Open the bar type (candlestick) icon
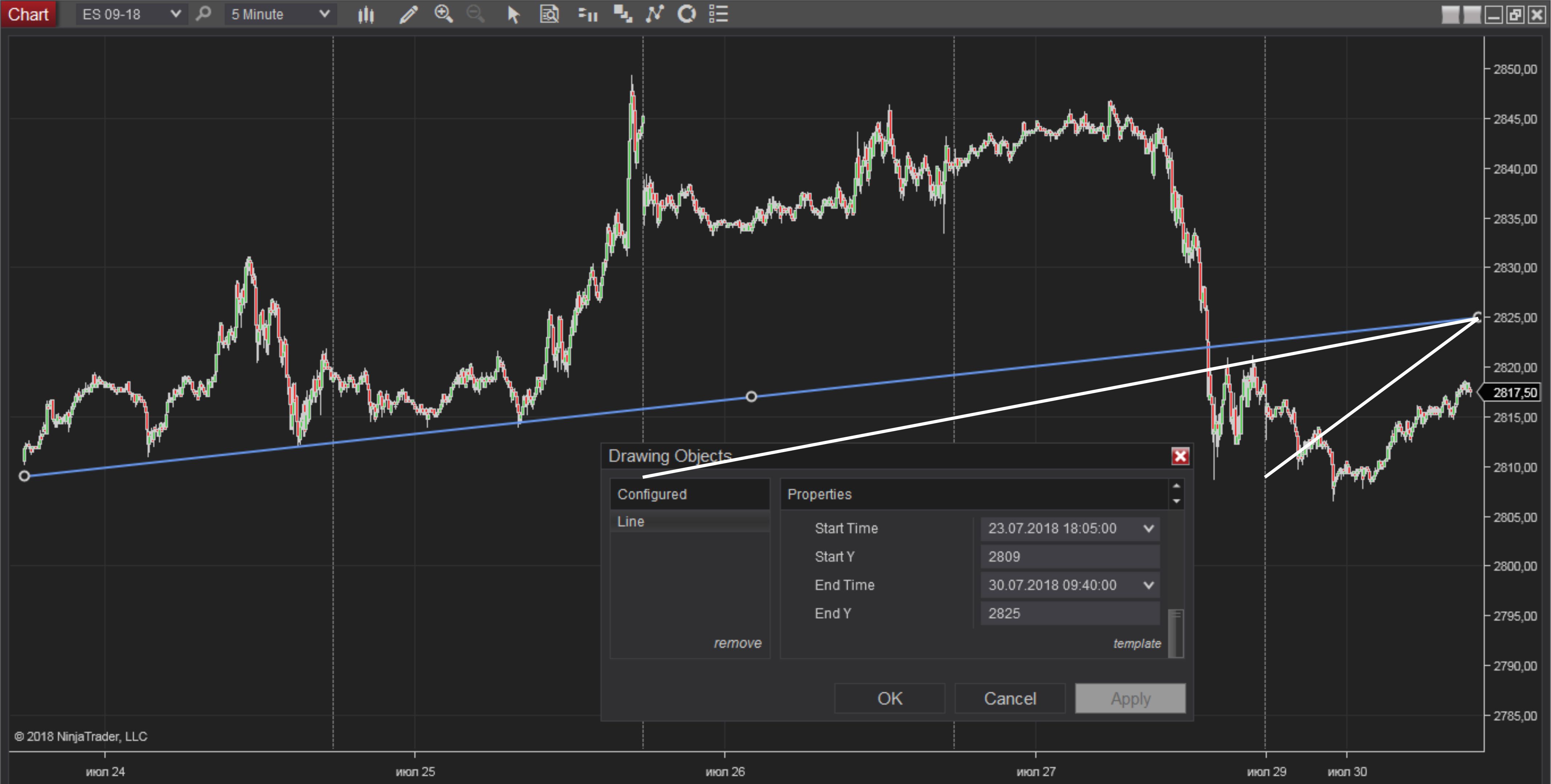 [x=365, y=14]
